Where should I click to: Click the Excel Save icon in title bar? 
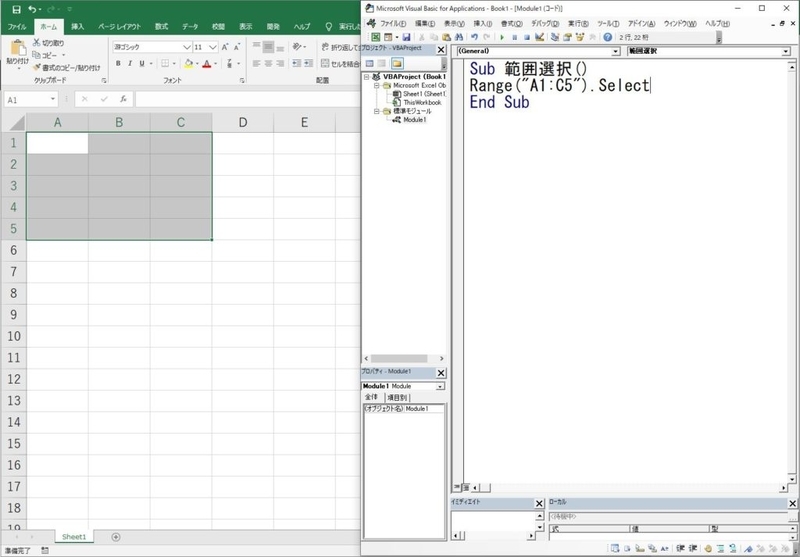pos(16,9)
